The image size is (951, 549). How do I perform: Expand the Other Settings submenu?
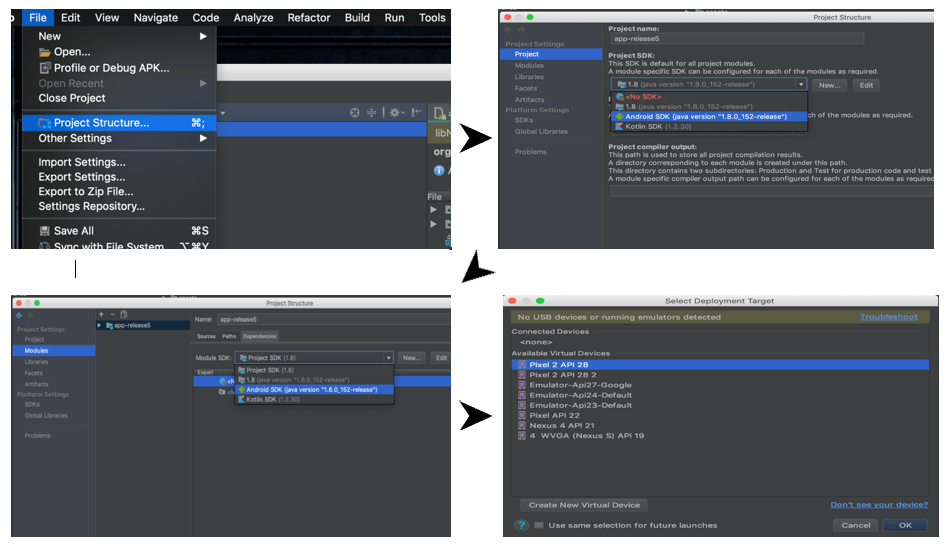tap(203, 138)
